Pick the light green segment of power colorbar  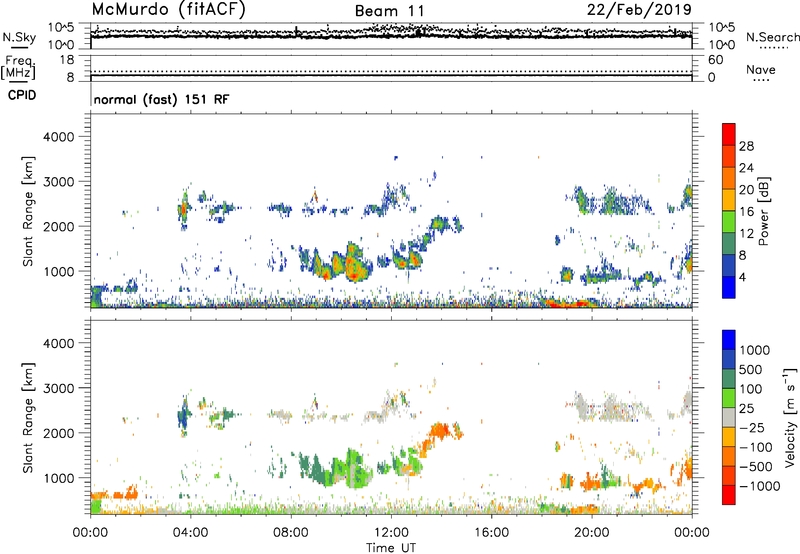(729, 222)
